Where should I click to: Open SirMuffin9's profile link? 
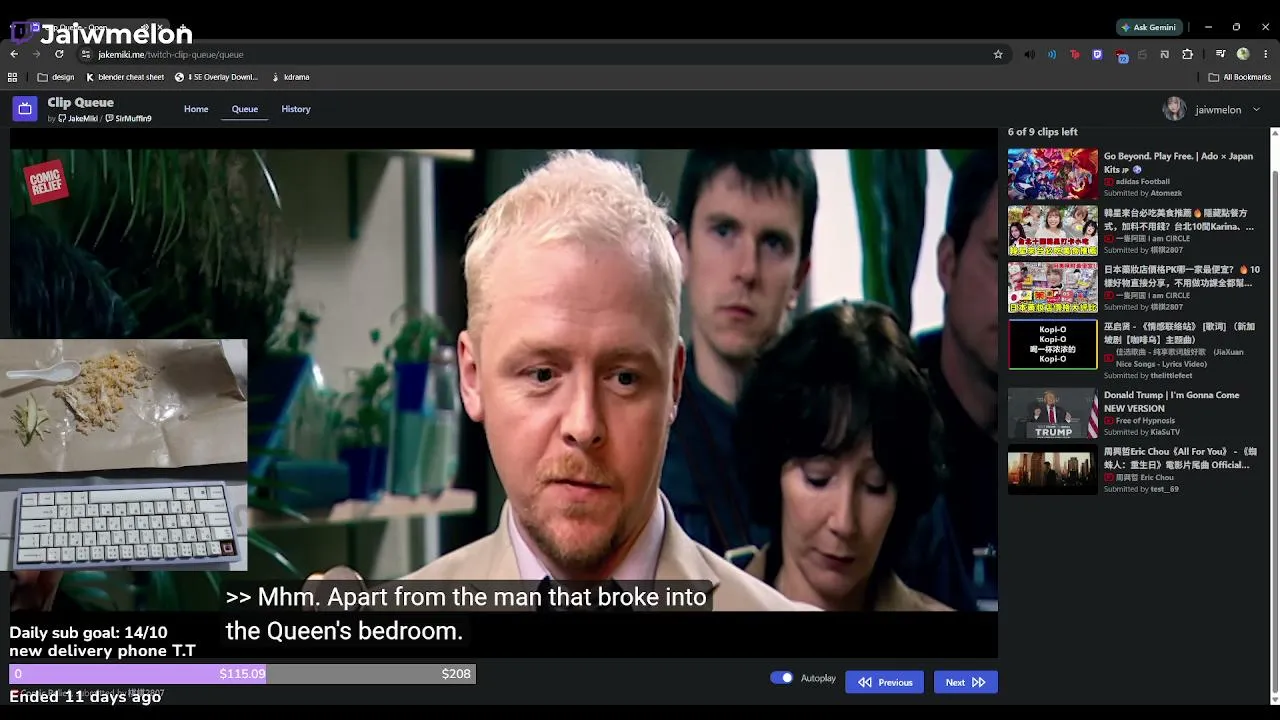pyautogui.click(x=128, y=119)
